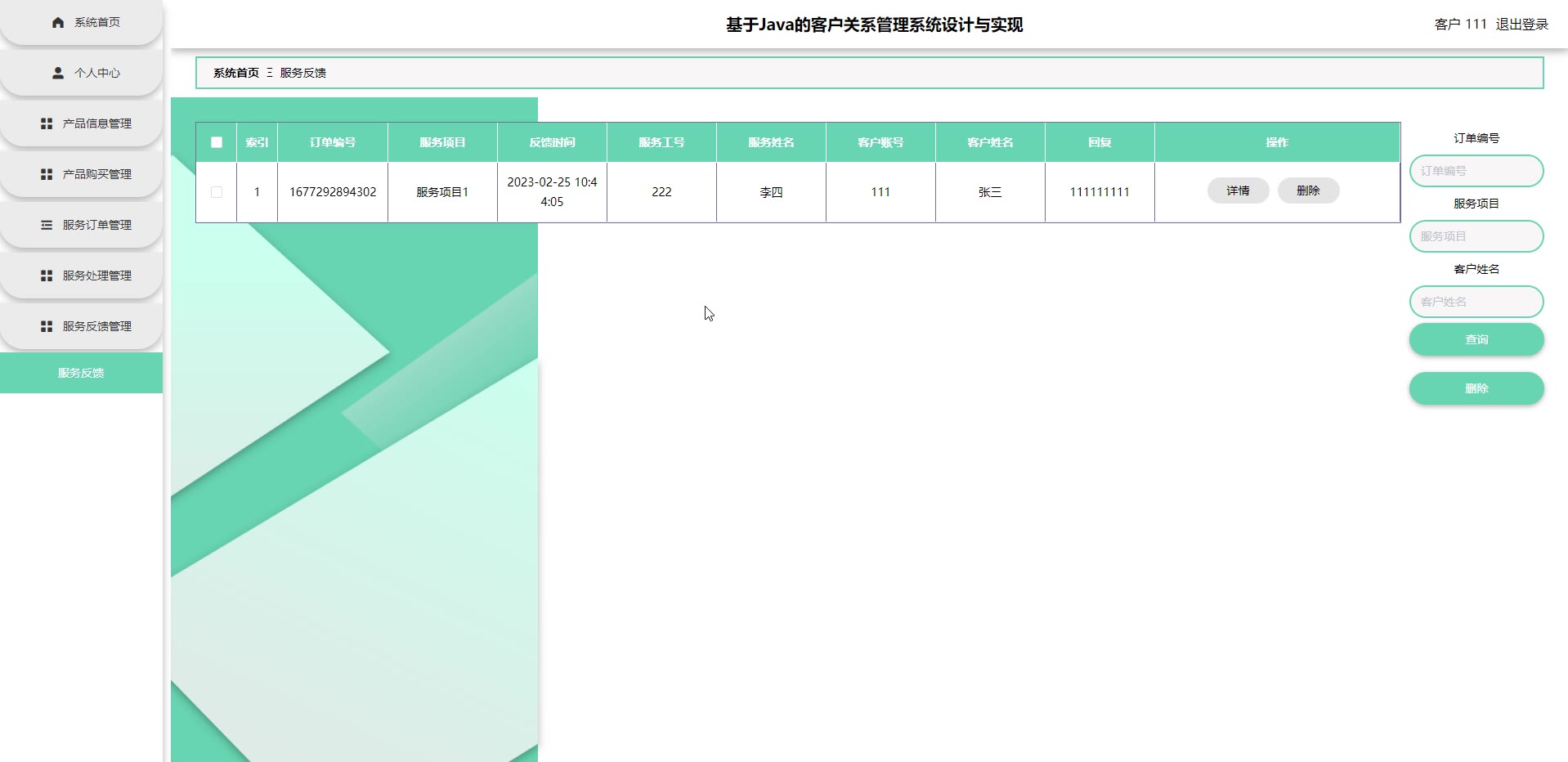Click the 111111111 reply cell
Screen dimensions: 1568x762
coord(1100,192)
